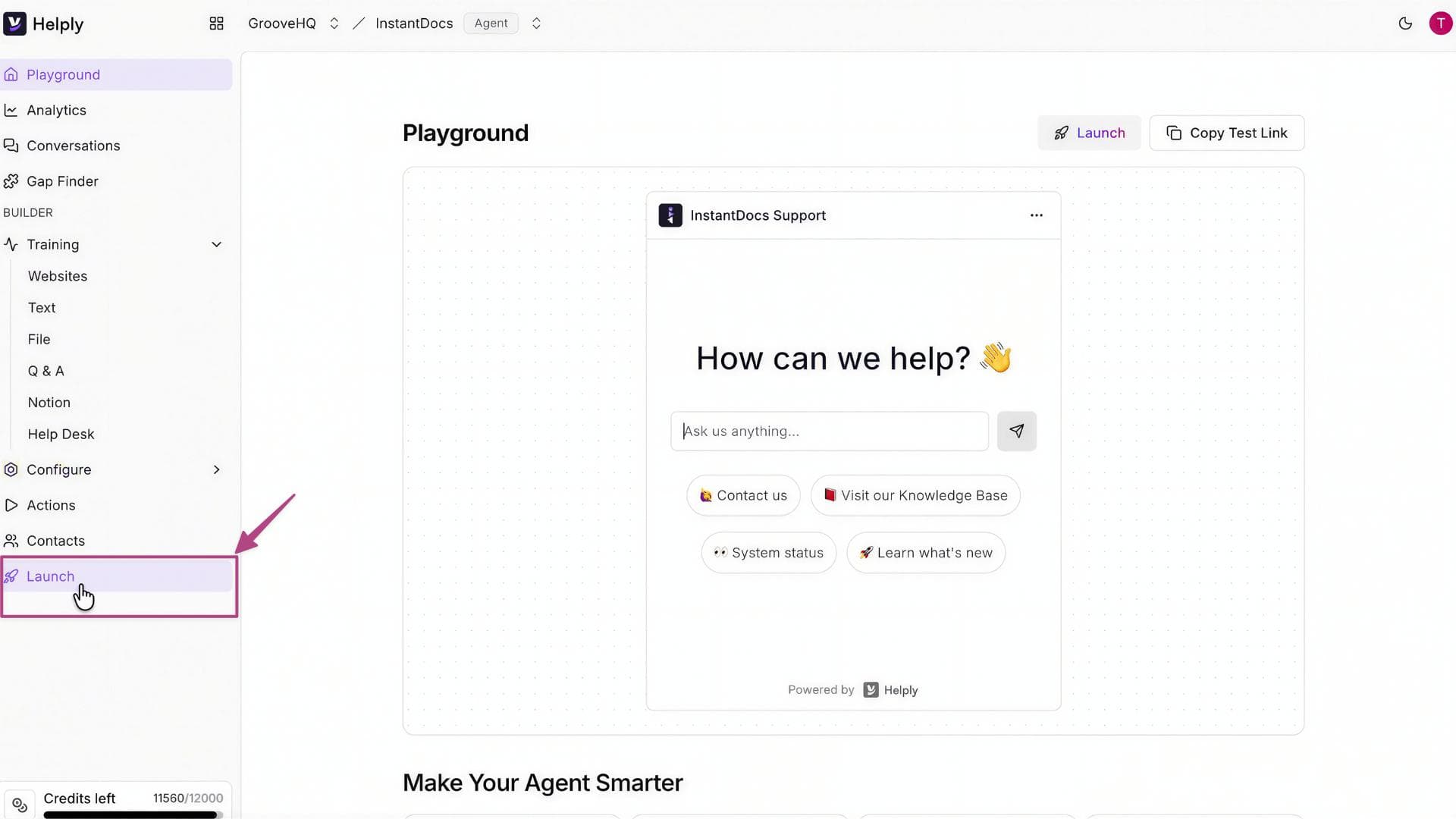
Task: Click the Analytics chart icon
Action: point(11,110)
